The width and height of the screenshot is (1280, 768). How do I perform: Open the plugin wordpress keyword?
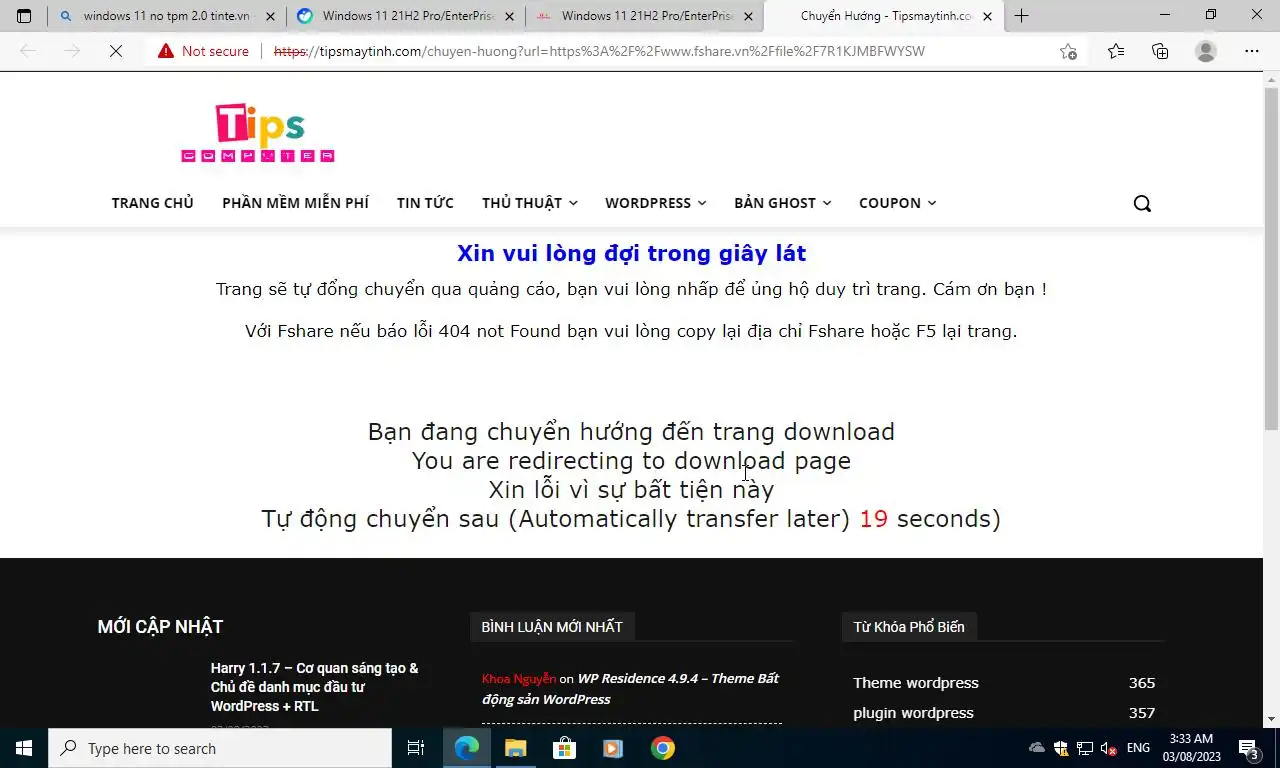coord(913,713)
